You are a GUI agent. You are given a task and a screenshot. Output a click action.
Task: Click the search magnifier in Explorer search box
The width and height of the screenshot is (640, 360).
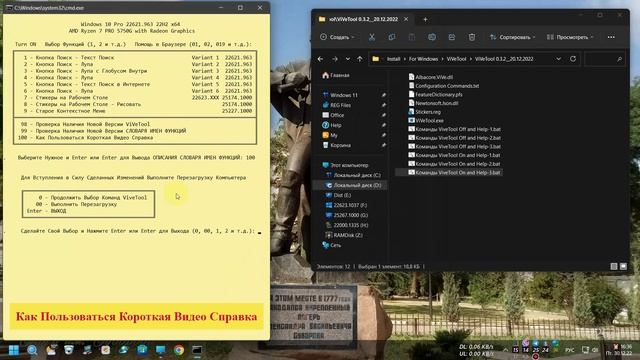(x=619, y=59)
